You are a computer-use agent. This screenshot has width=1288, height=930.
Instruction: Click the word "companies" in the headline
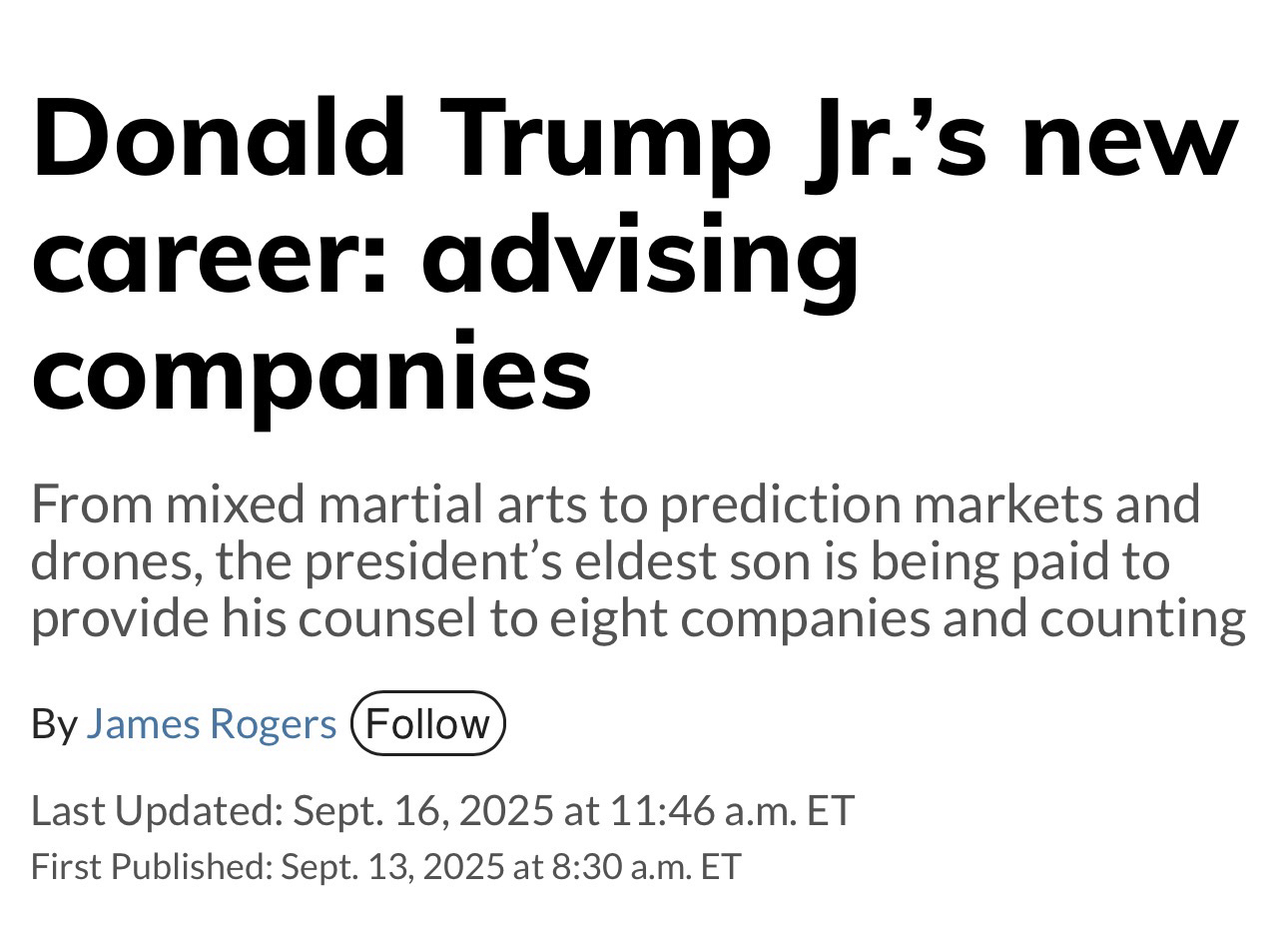click(x=312, y=372)
